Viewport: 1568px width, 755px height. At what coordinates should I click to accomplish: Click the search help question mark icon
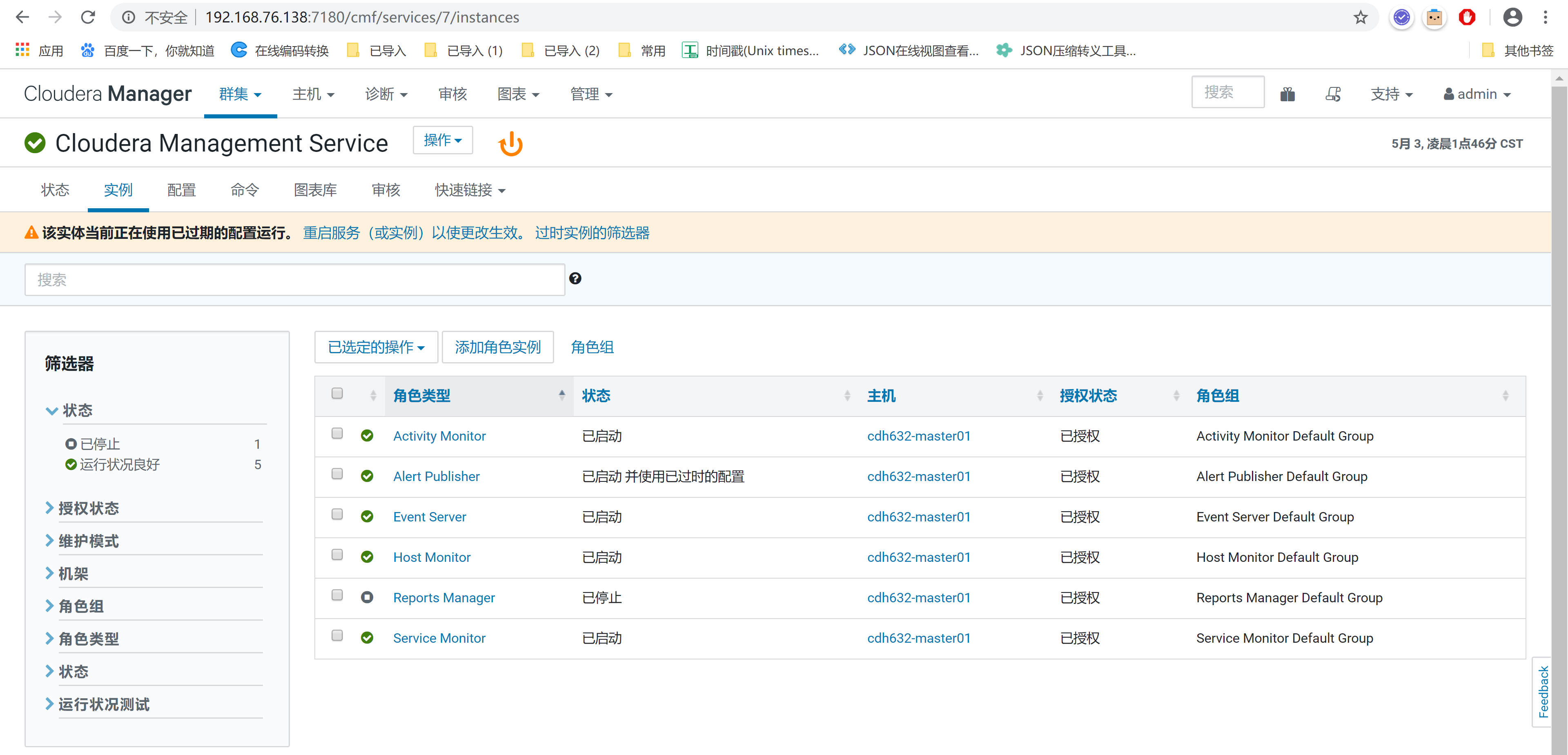[x=575, y=279]
